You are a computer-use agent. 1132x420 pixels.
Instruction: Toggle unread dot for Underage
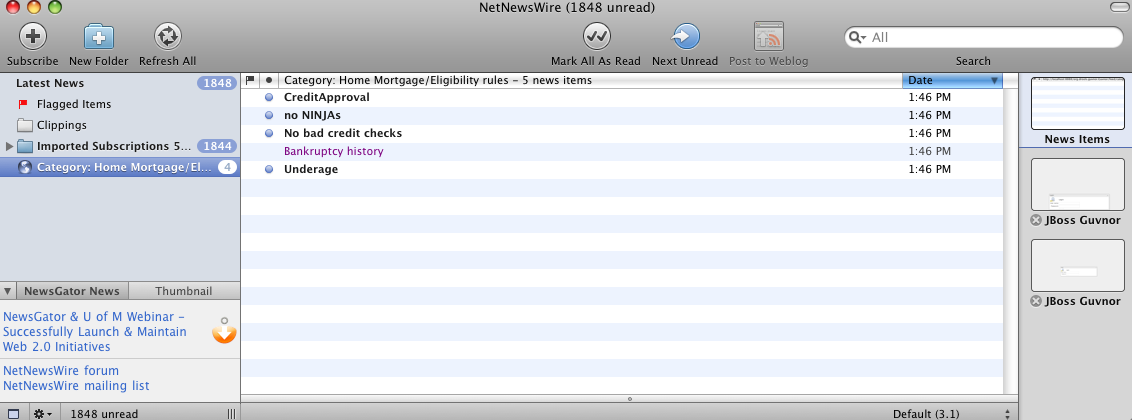tap(269, 170)
